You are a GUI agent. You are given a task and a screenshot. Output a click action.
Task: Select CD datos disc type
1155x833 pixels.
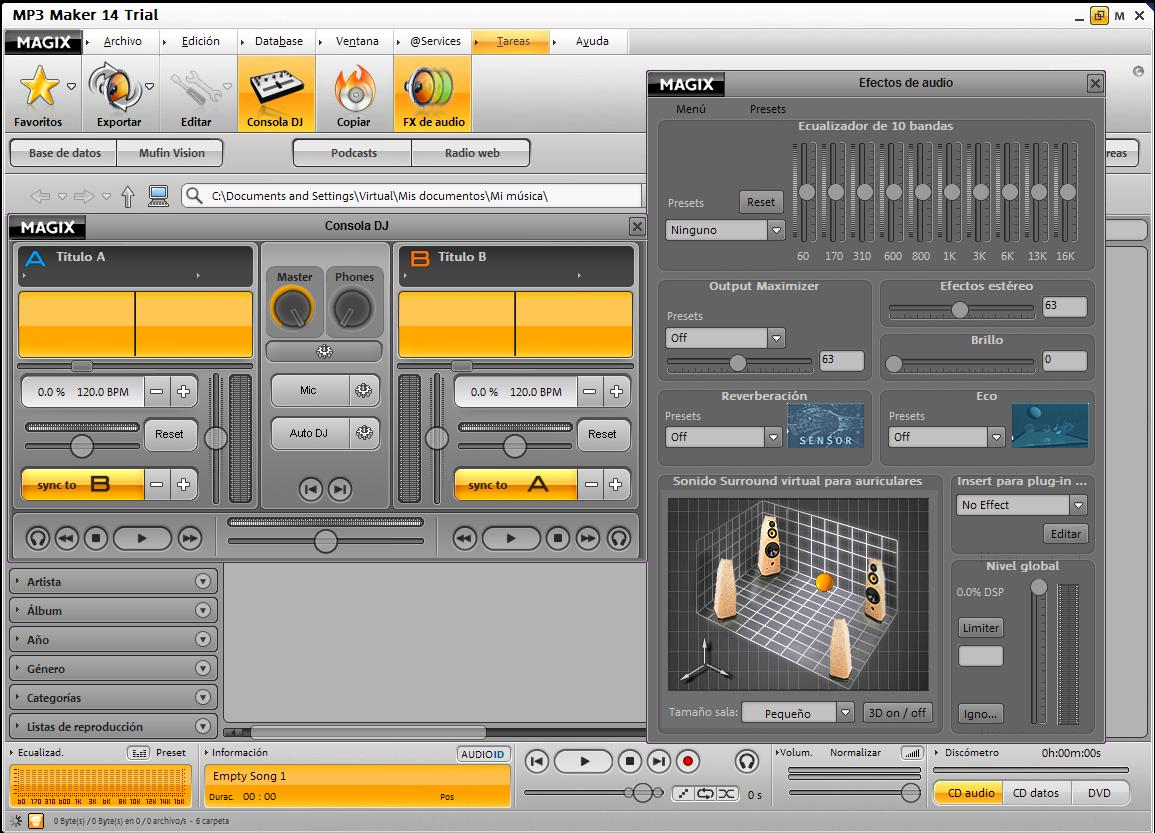1036,793
